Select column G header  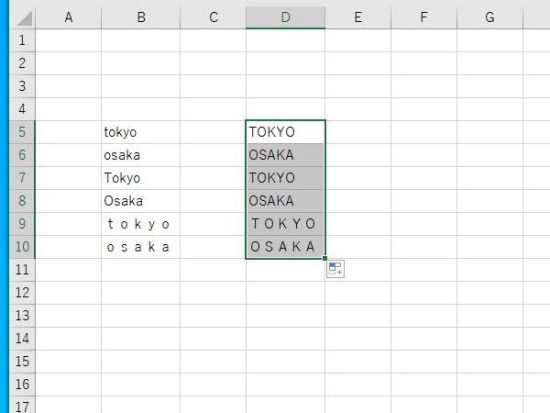pos(490,17)
